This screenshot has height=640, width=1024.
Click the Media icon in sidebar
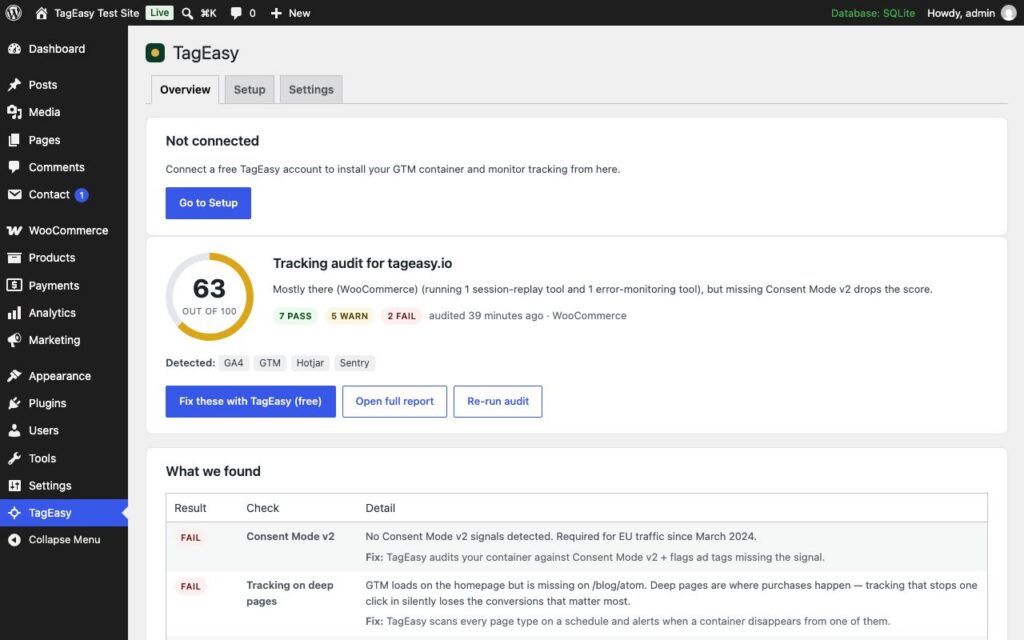(14, 112)
